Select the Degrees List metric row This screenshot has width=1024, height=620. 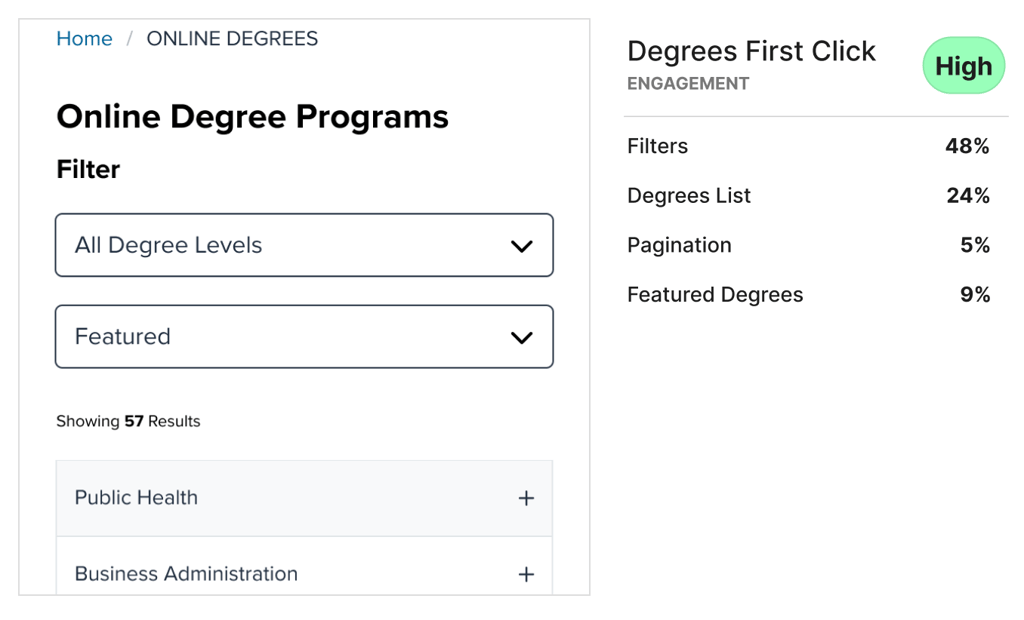tap(808, 195)
